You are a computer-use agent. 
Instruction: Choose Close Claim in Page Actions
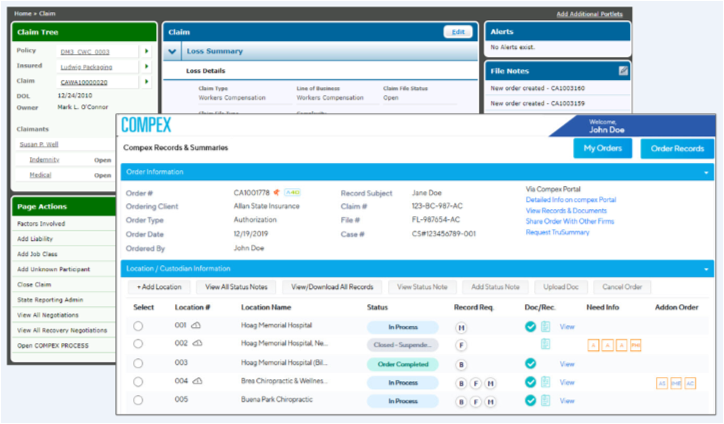click(x=34, y=285)
